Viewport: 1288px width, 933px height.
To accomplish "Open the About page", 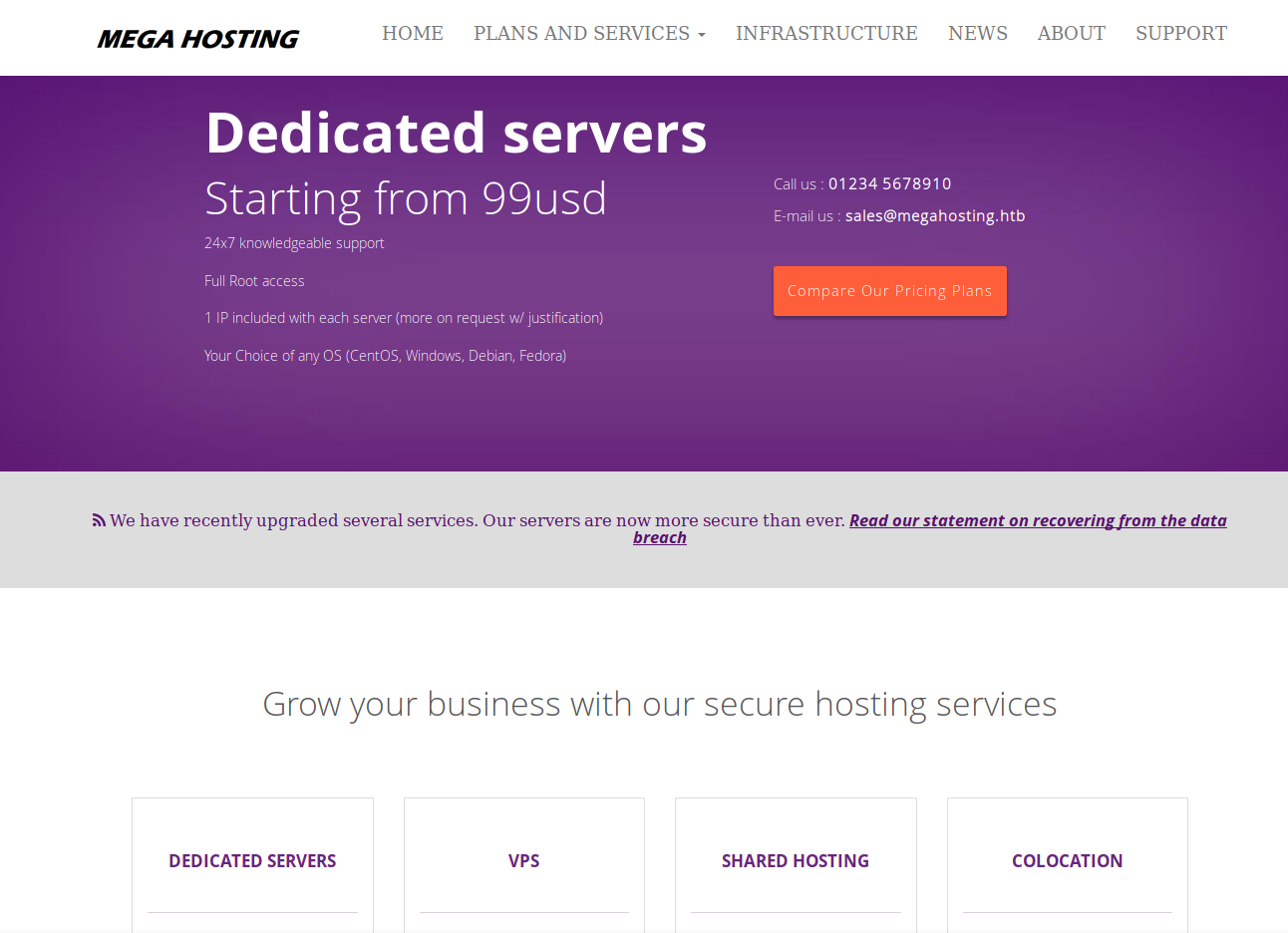I will [1071, 33].
